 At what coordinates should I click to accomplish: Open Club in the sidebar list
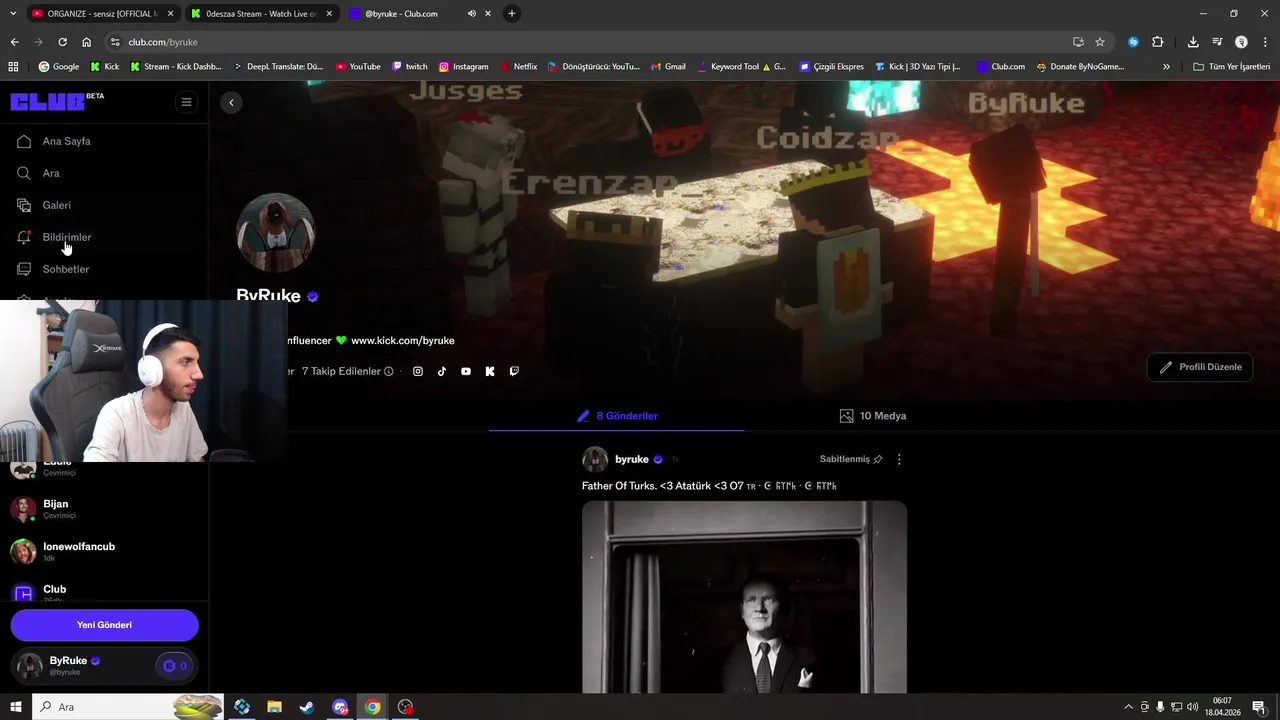(104, 591)
